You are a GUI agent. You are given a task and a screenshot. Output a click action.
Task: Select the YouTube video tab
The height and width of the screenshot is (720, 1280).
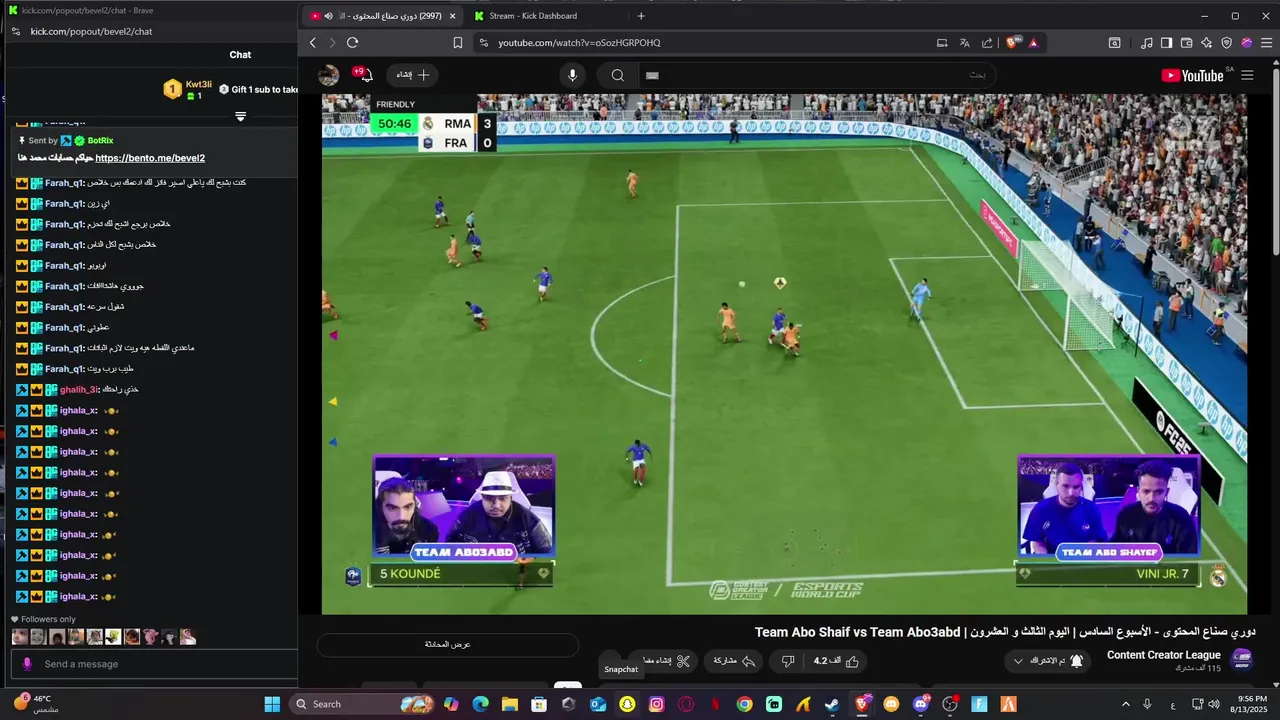tap(383, 16)
